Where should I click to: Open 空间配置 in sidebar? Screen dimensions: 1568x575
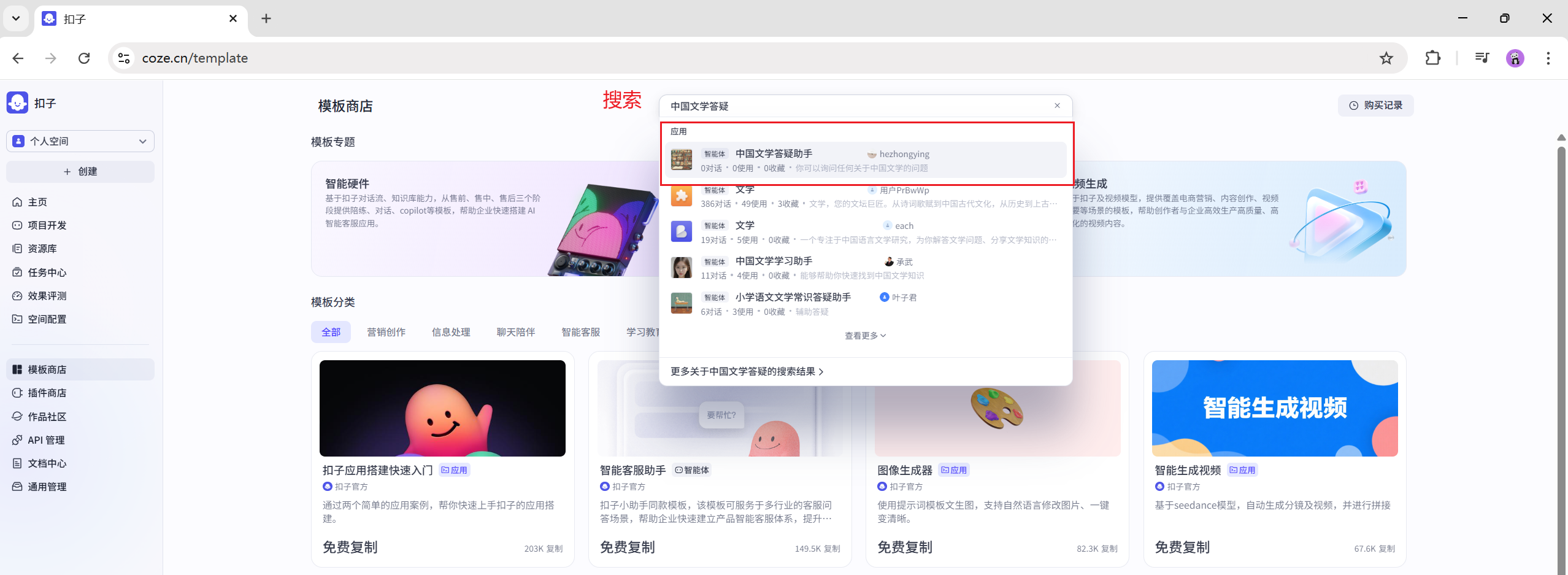coord(80,319)
